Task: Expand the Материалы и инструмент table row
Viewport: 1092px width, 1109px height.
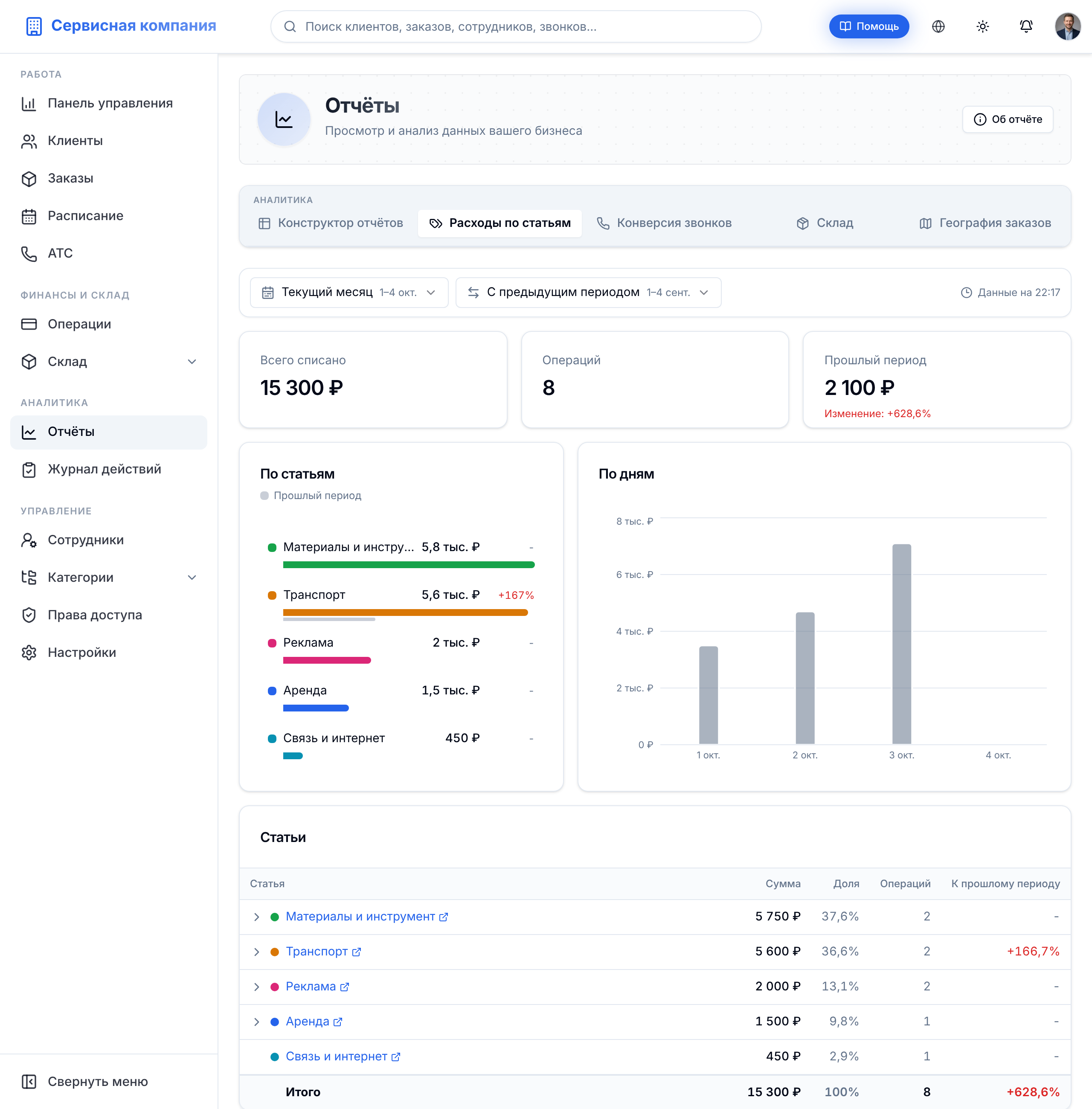Action: click(x=256, y=917)
